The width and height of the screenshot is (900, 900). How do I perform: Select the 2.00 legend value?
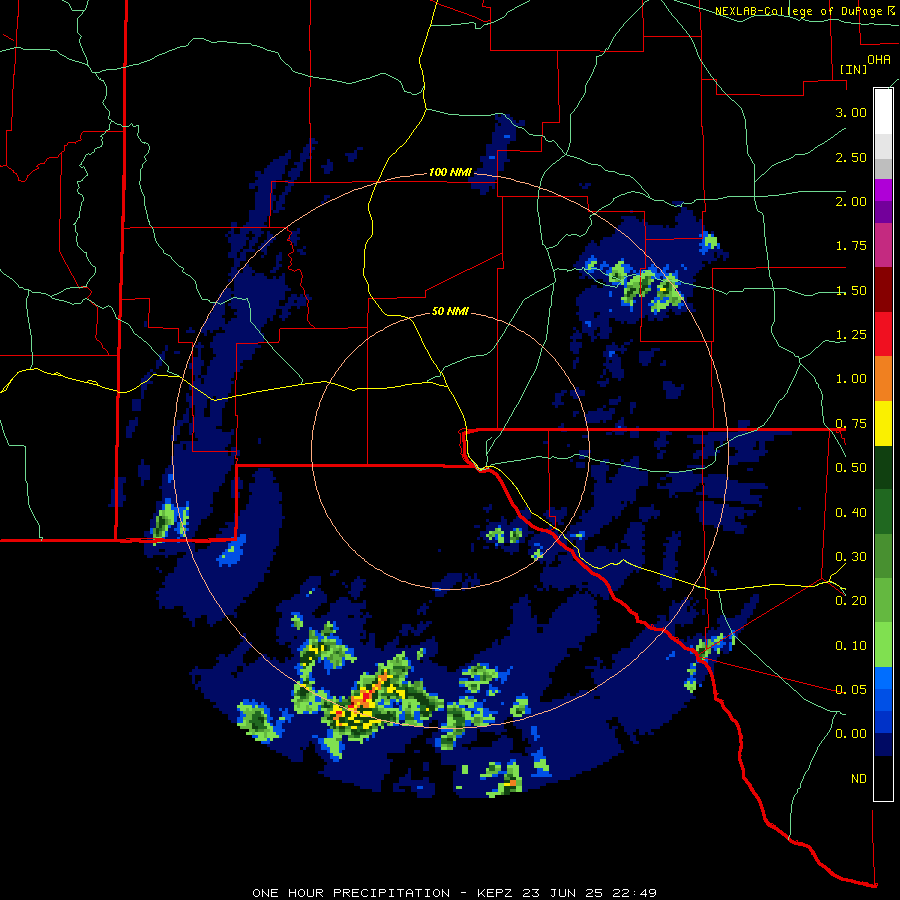tap(851, 201)
